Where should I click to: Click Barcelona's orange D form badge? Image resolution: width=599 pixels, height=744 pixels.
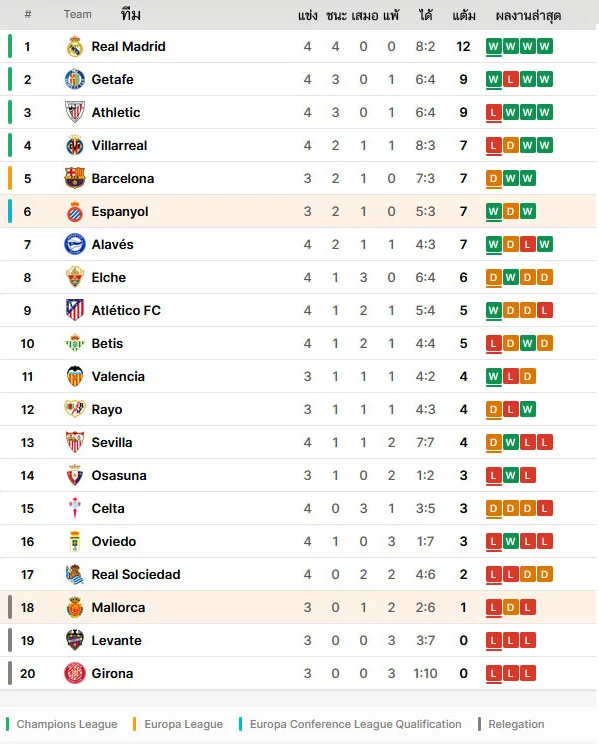click(494, 178)
